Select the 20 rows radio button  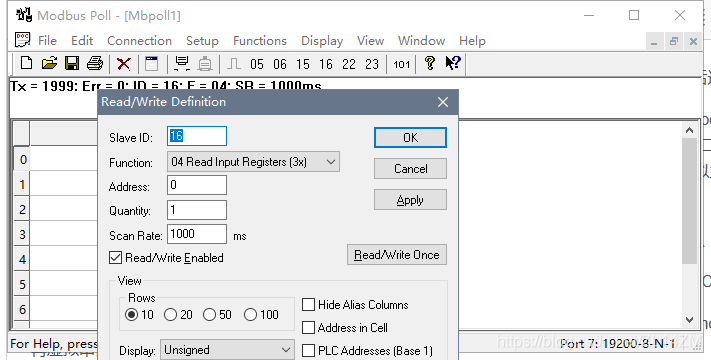(170, 315)
